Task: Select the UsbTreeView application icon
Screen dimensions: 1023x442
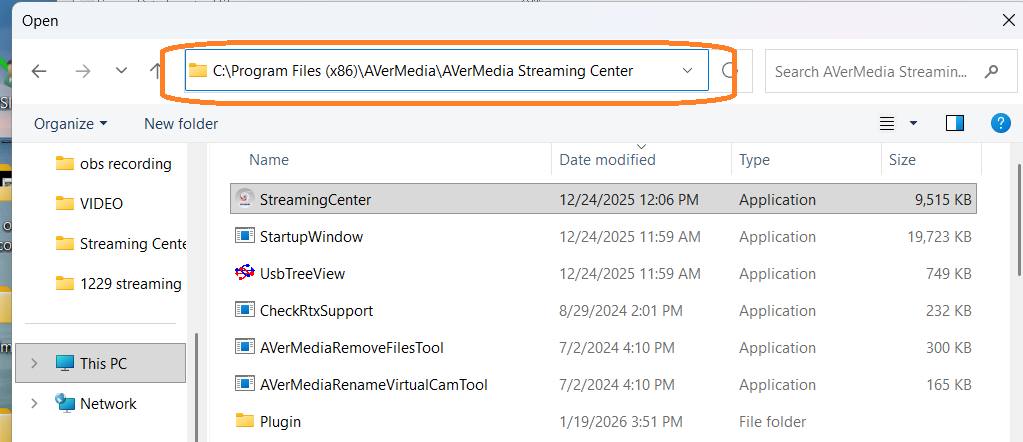Action: 244,273
